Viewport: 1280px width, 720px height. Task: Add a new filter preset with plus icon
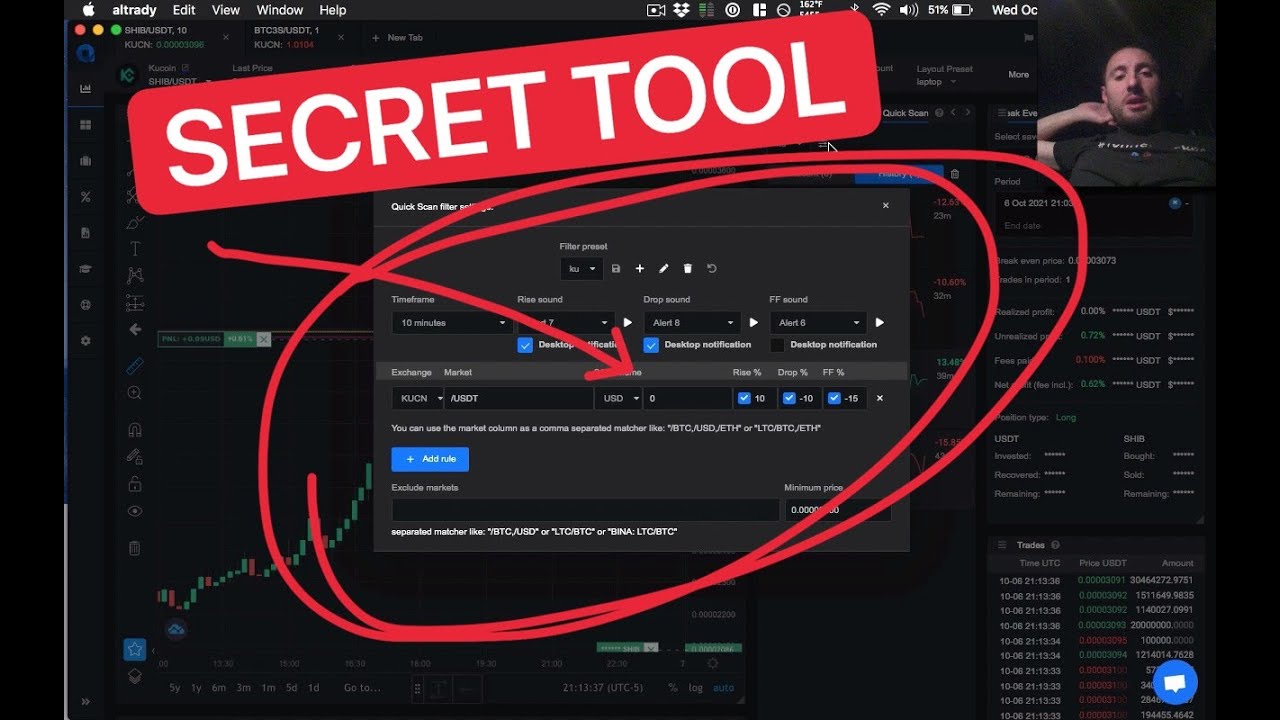point(640,269)
